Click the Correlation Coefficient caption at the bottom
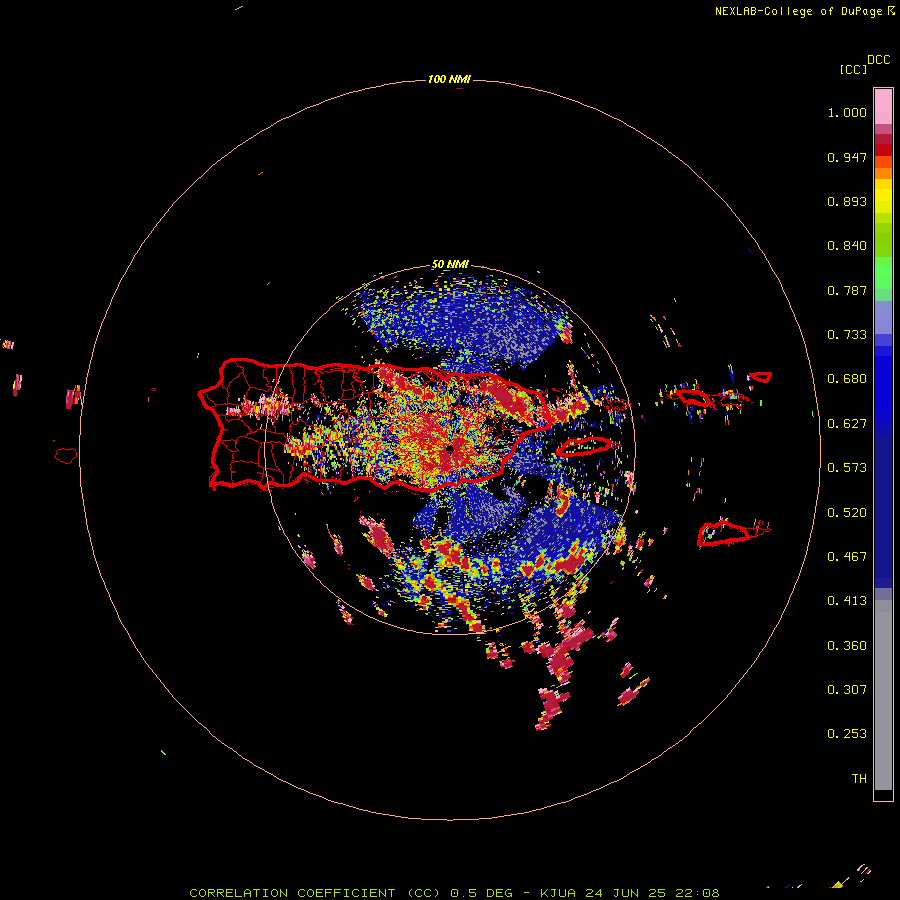This screenshot has height=900, width=900. [x=454, y=893]
